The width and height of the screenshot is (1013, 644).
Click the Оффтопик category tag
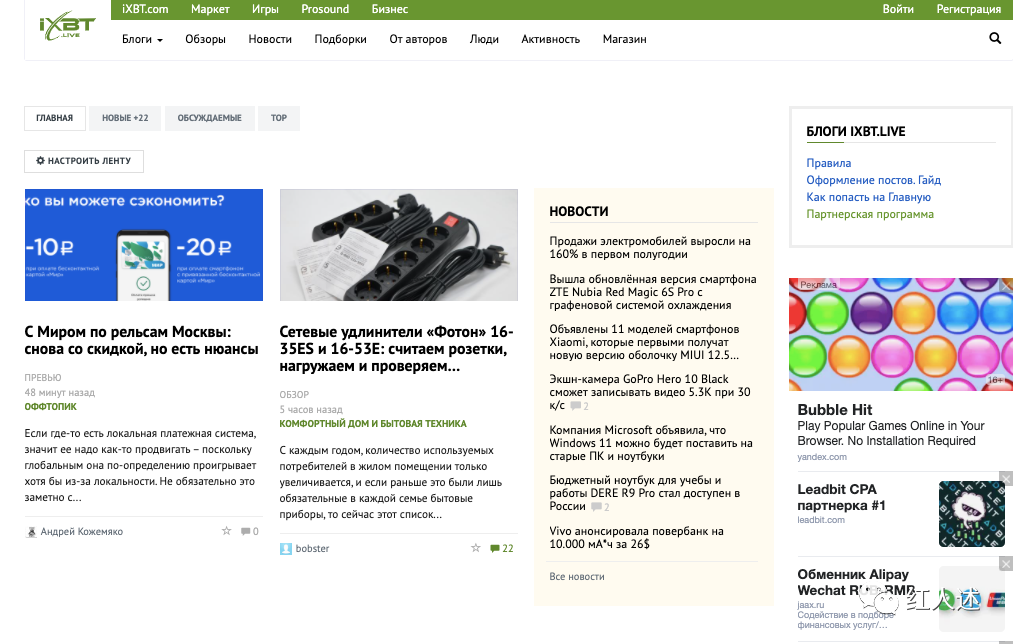click(50, 407)
